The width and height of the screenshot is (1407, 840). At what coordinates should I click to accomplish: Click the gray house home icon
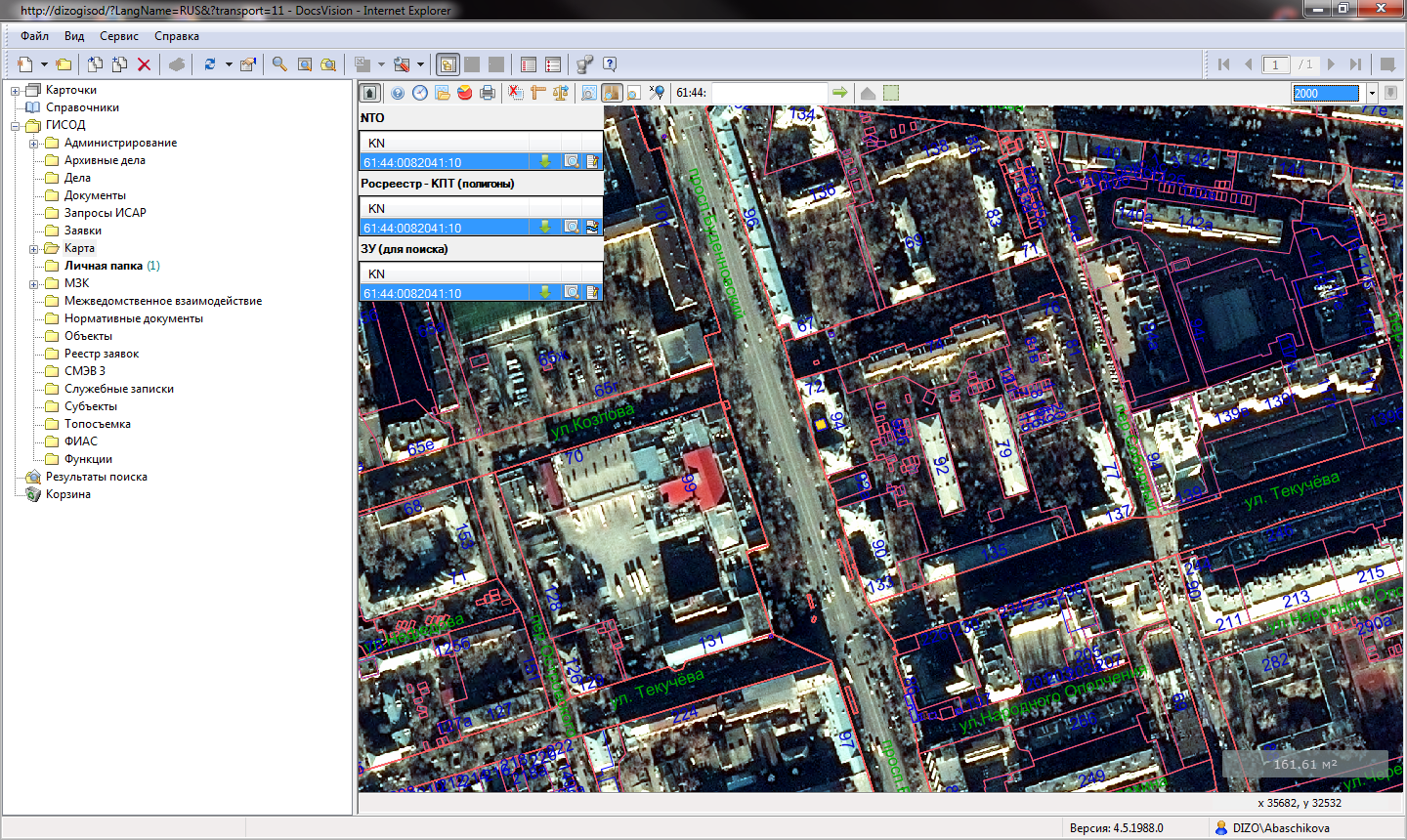point(868,93)
